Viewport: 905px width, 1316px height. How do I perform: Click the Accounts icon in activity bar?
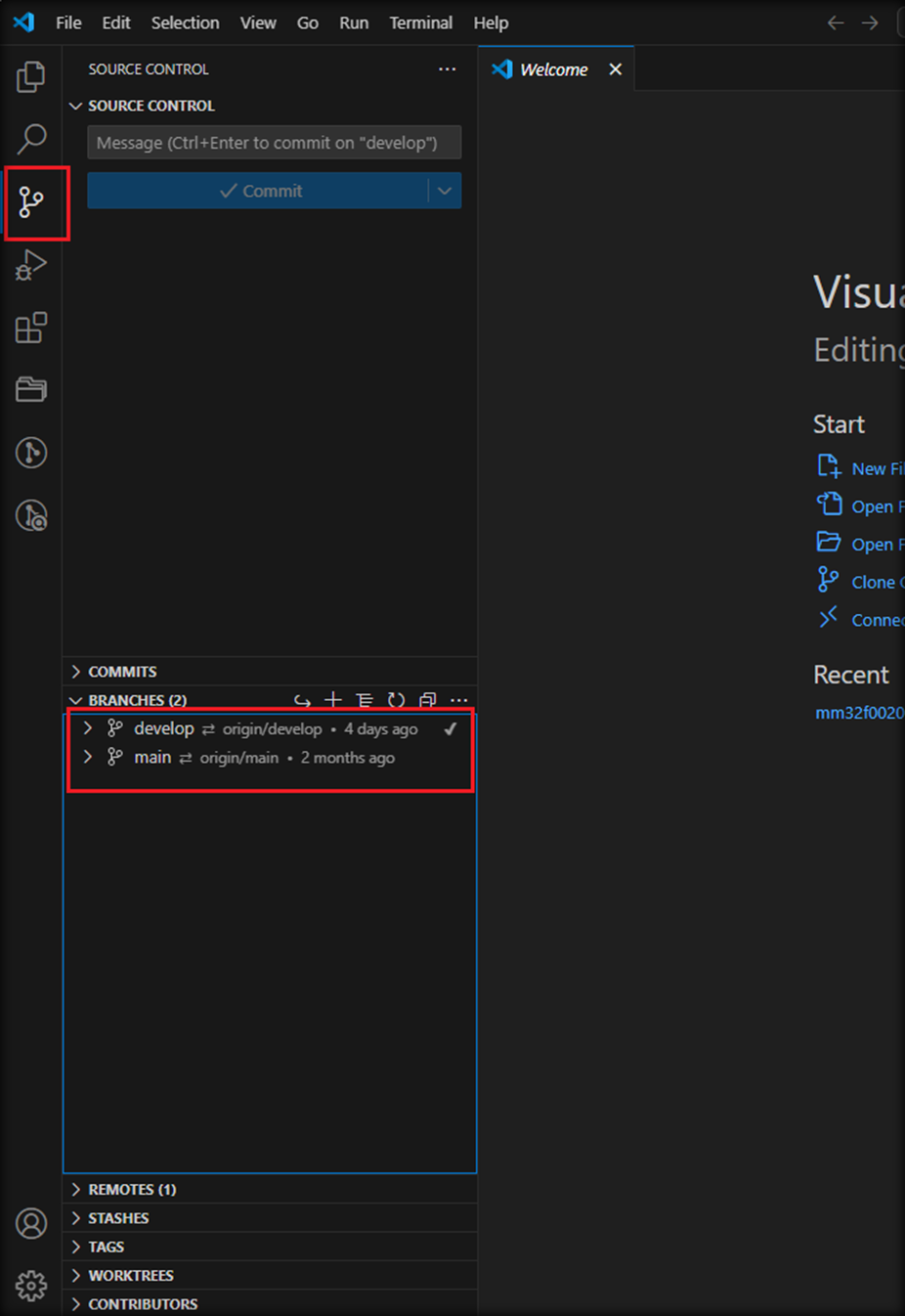tap(31, 1223)
